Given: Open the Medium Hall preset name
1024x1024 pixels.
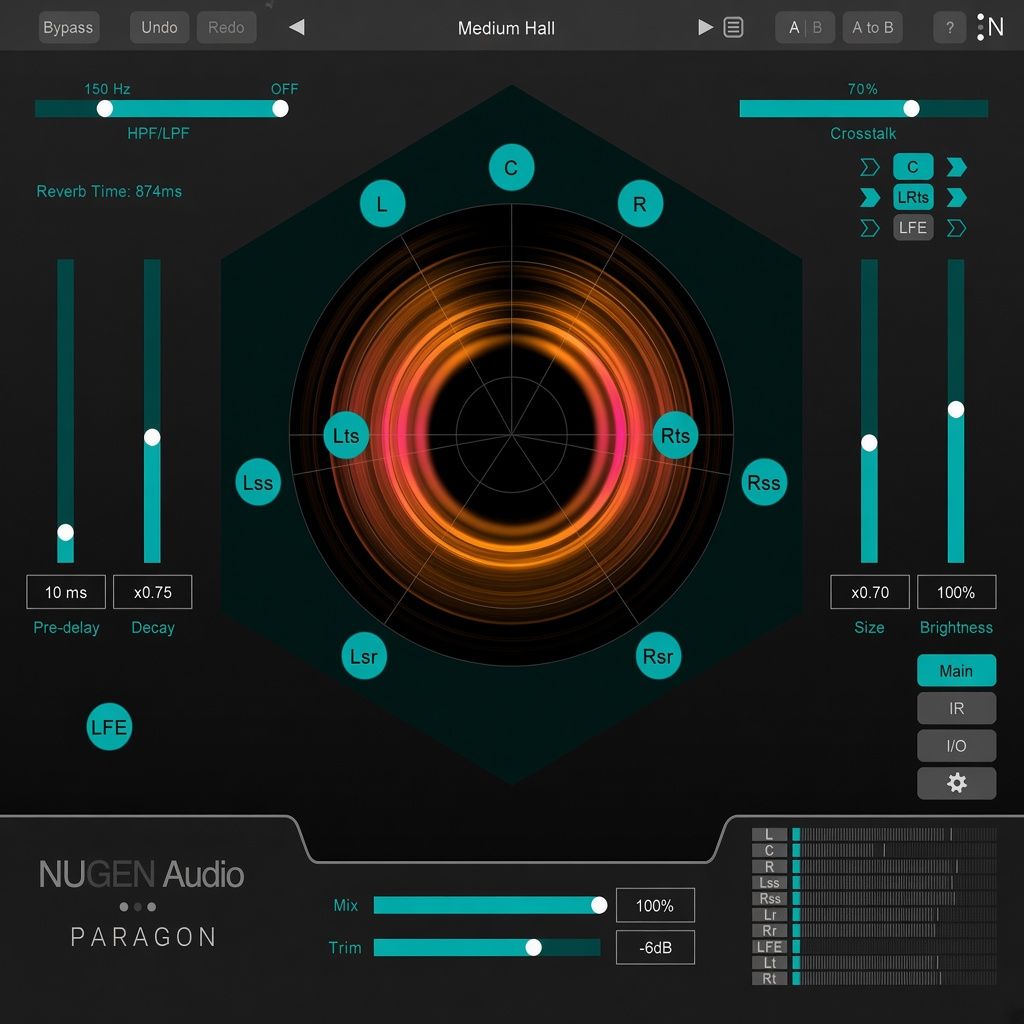Looking at the screenshot, I should coord(506,28).
